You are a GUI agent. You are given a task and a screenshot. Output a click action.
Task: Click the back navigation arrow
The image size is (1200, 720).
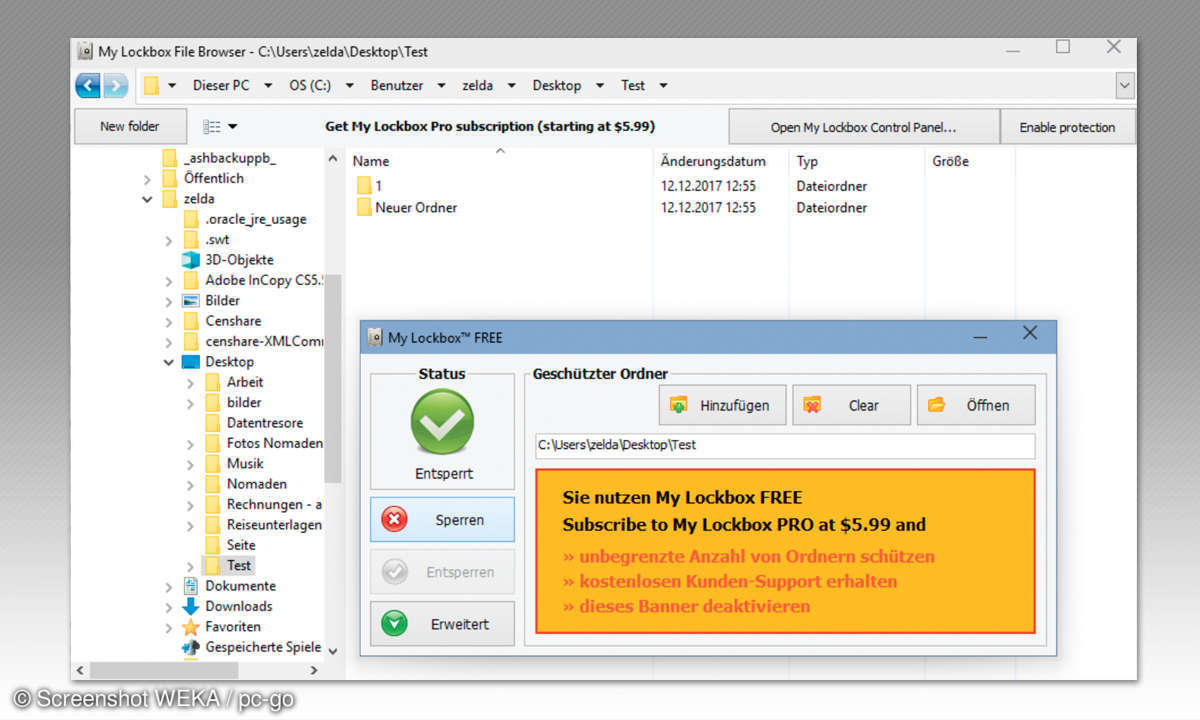coord(88,86)
